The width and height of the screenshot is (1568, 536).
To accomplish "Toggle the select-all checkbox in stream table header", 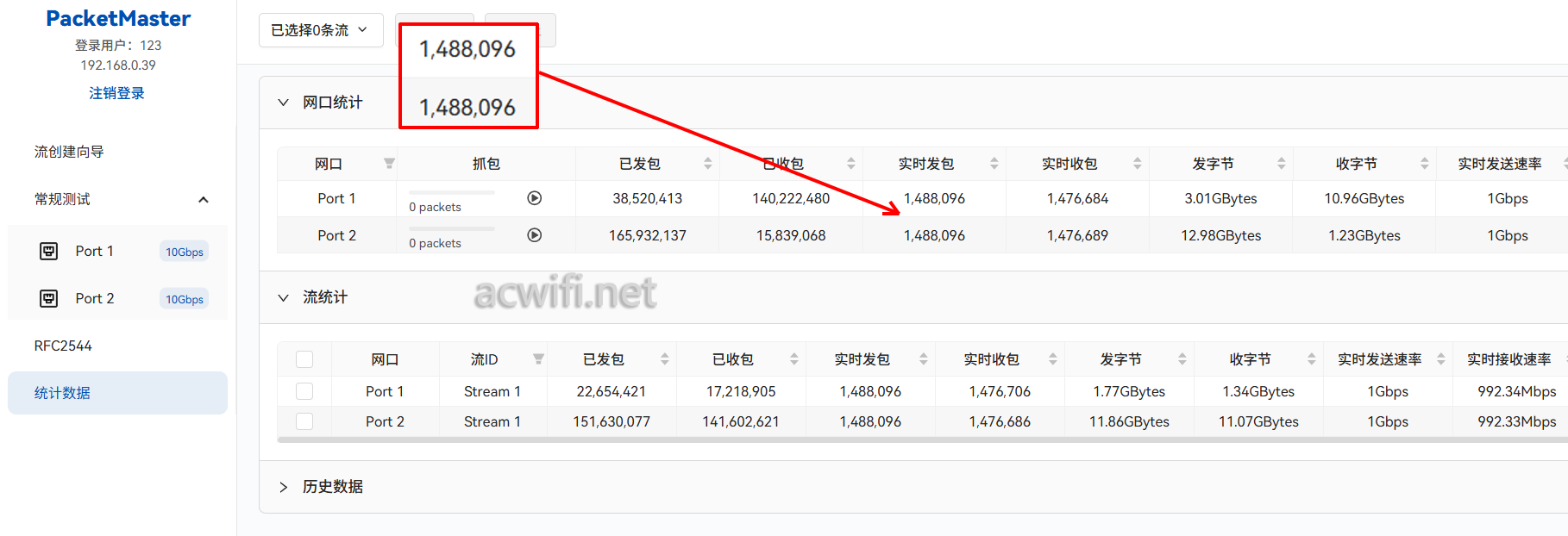I will coord(304,359).
